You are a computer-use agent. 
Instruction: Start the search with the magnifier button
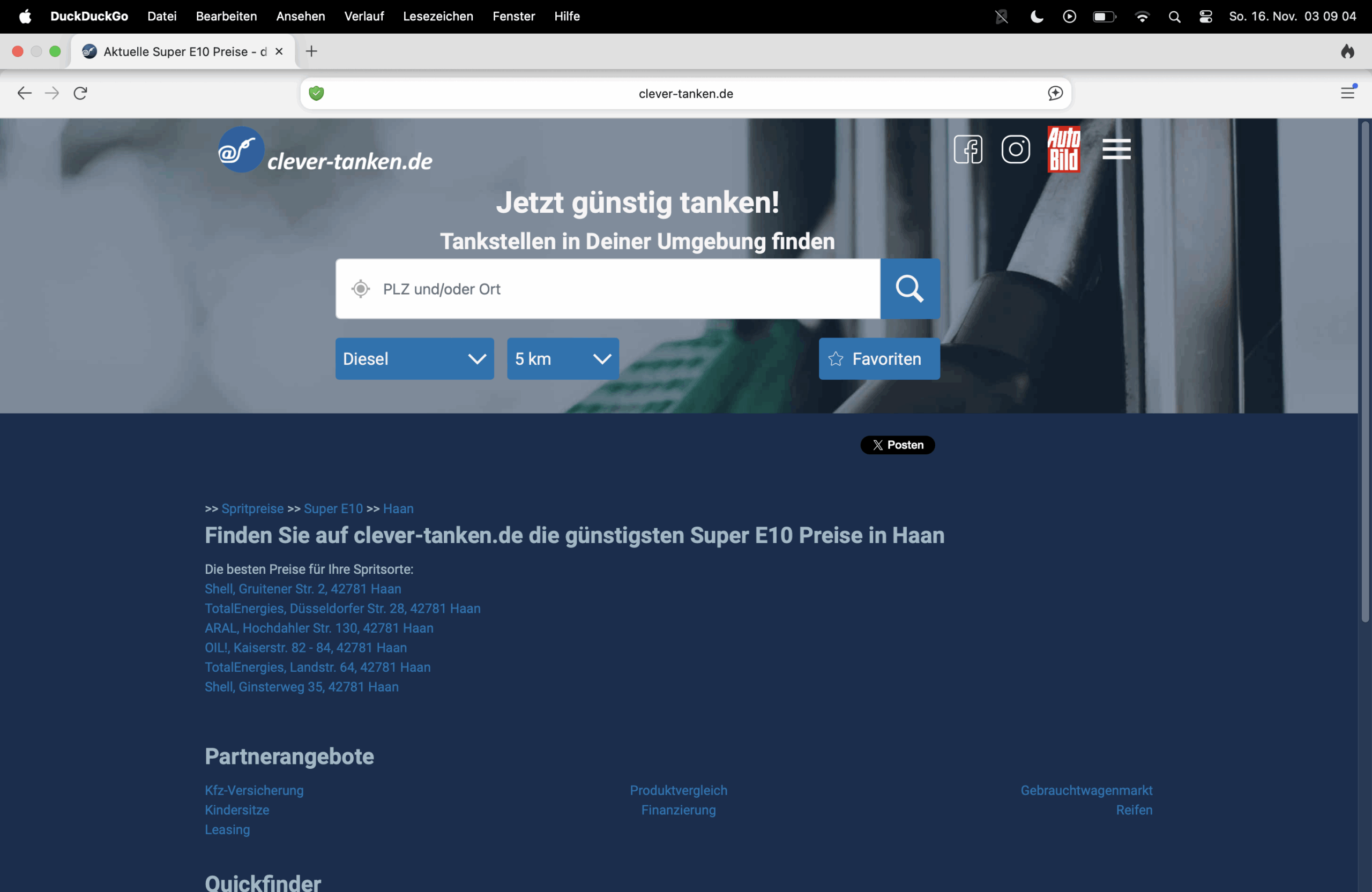[x=909, y=289]
